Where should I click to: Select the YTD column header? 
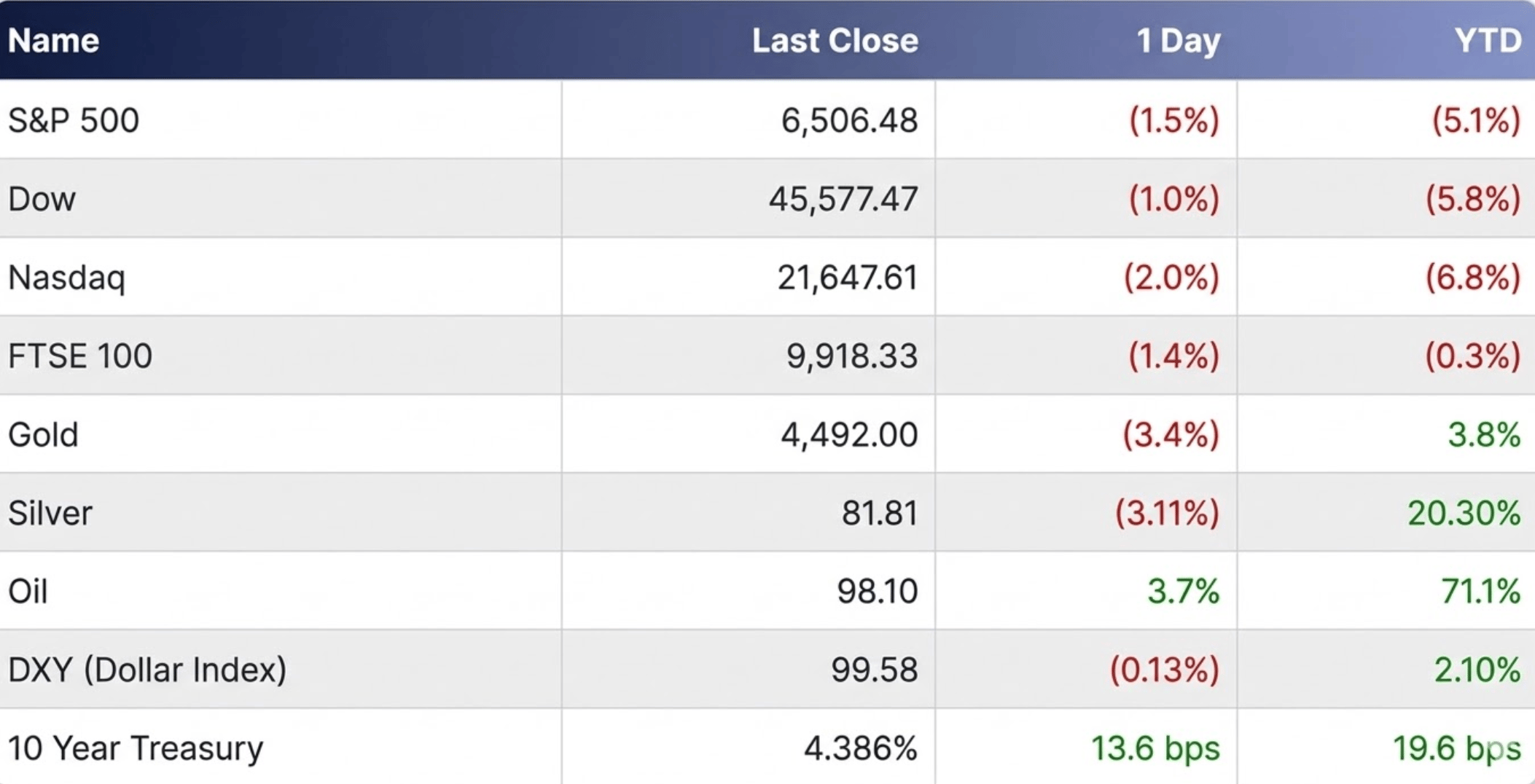coord(1488,41)
